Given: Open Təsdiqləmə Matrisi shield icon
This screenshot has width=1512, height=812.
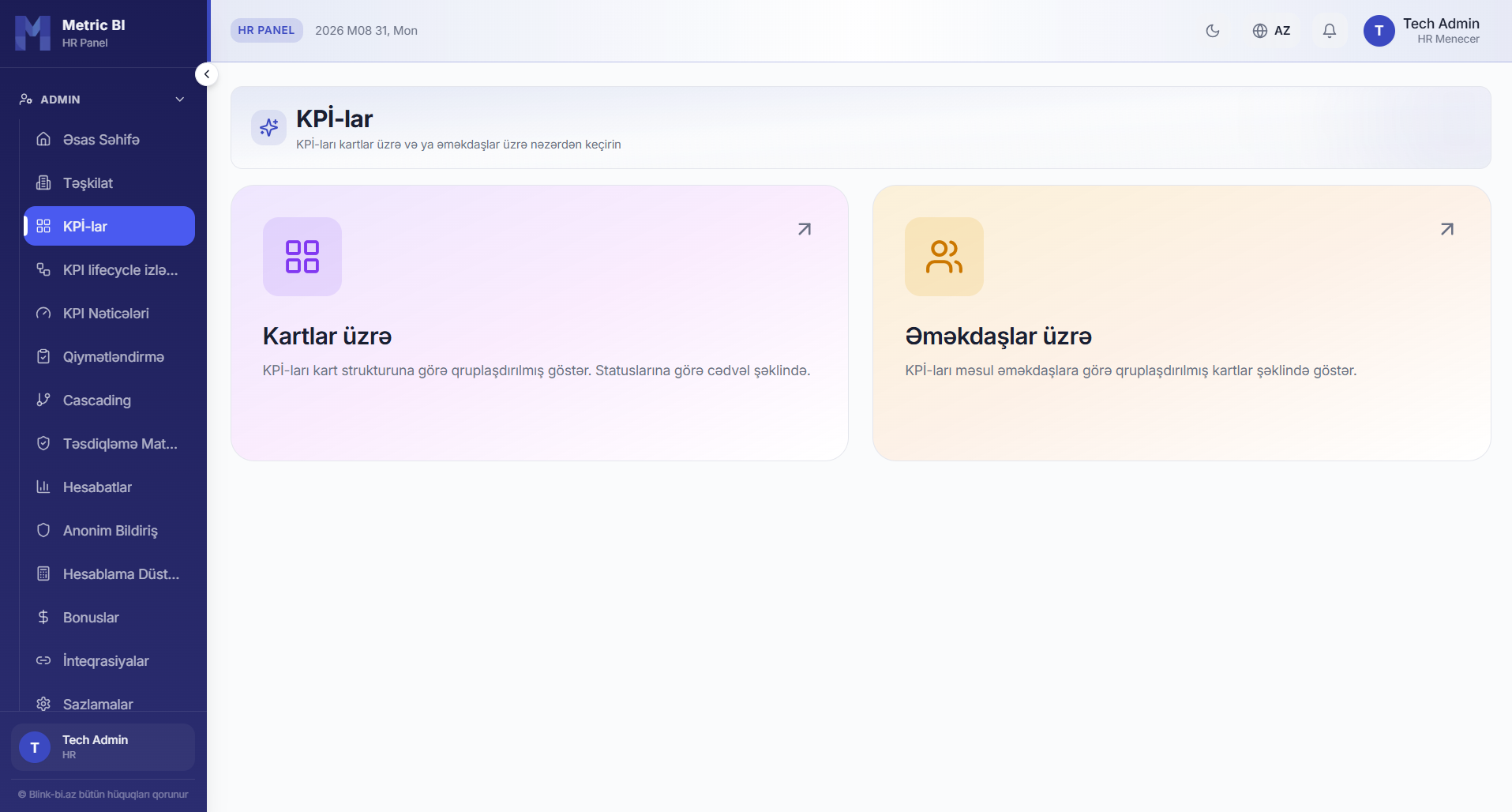Looking at the screenshot, I should (x=43, y=443).
